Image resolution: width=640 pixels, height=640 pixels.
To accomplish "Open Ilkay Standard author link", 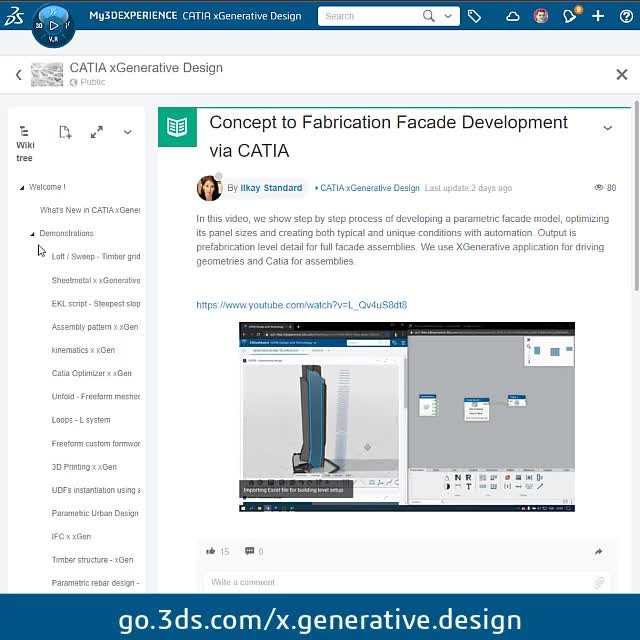I will [271, 188].
